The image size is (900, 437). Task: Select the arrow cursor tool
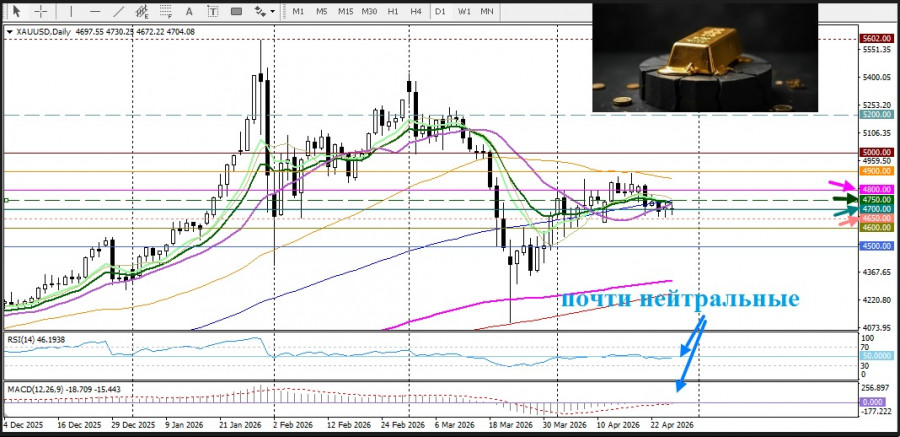click(x=16, y=11)
